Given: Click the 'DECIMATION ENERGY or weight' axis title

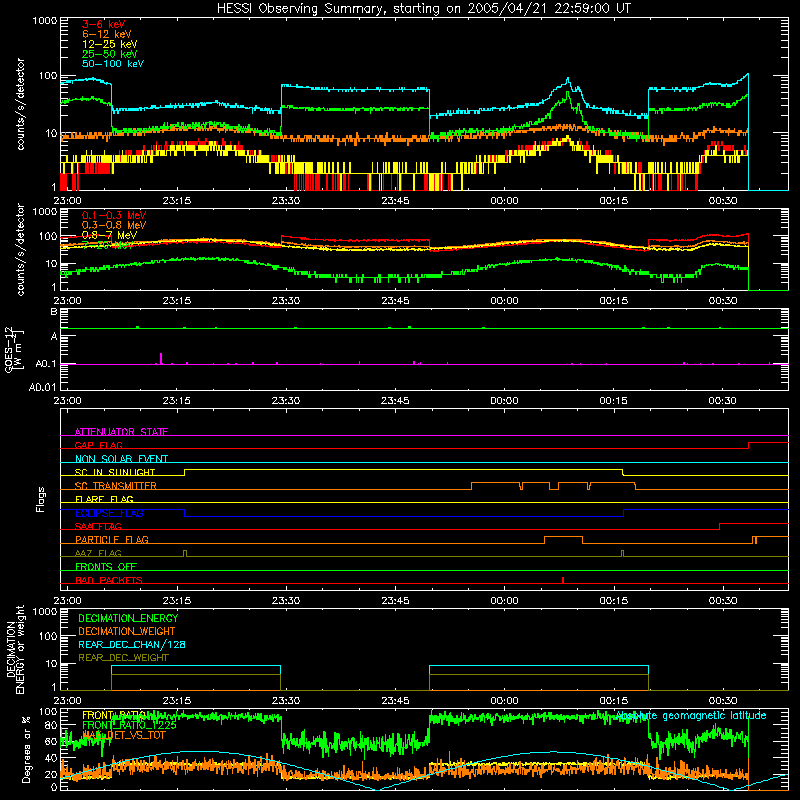Looking at the screenshot, I should pyautogui.click(x=15, y=649).
